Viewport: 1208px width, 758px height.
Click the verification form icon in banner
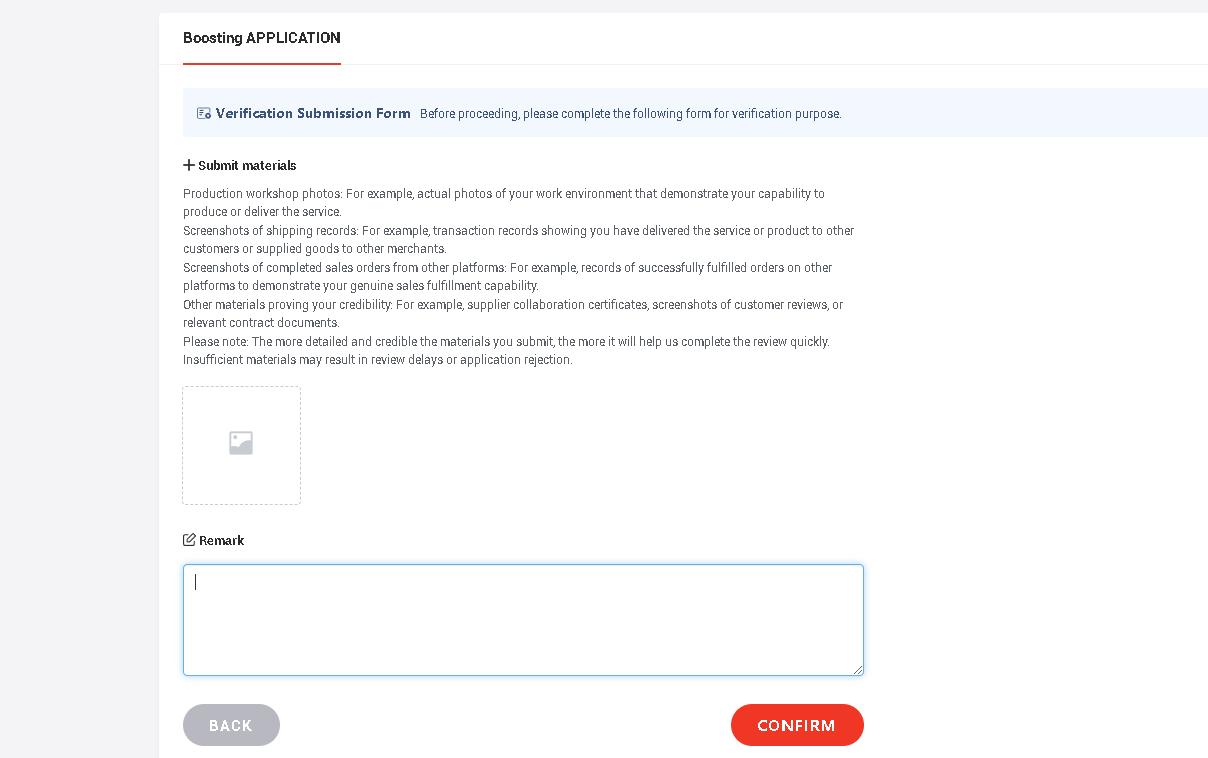click(x=204, y=114)
